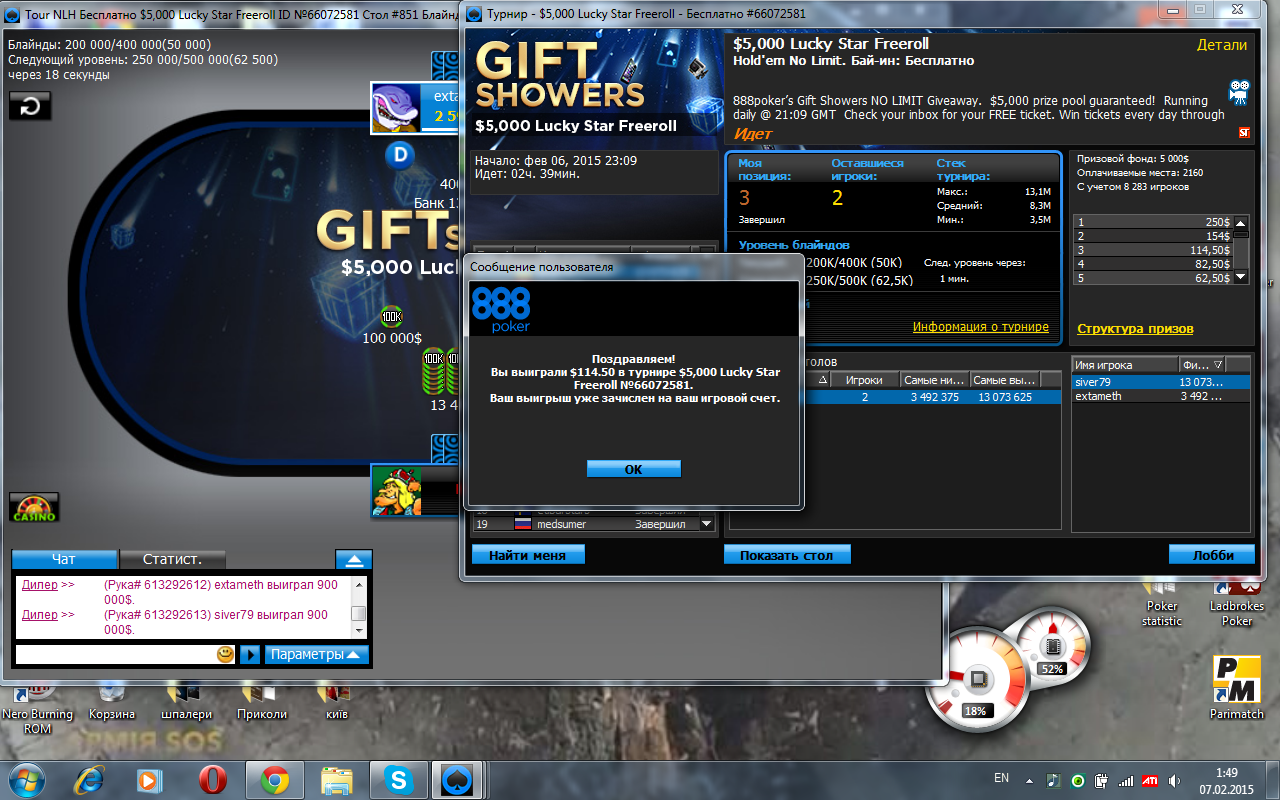
Task: Click the chat scrollbar up arrow
Action: (359, 584)
